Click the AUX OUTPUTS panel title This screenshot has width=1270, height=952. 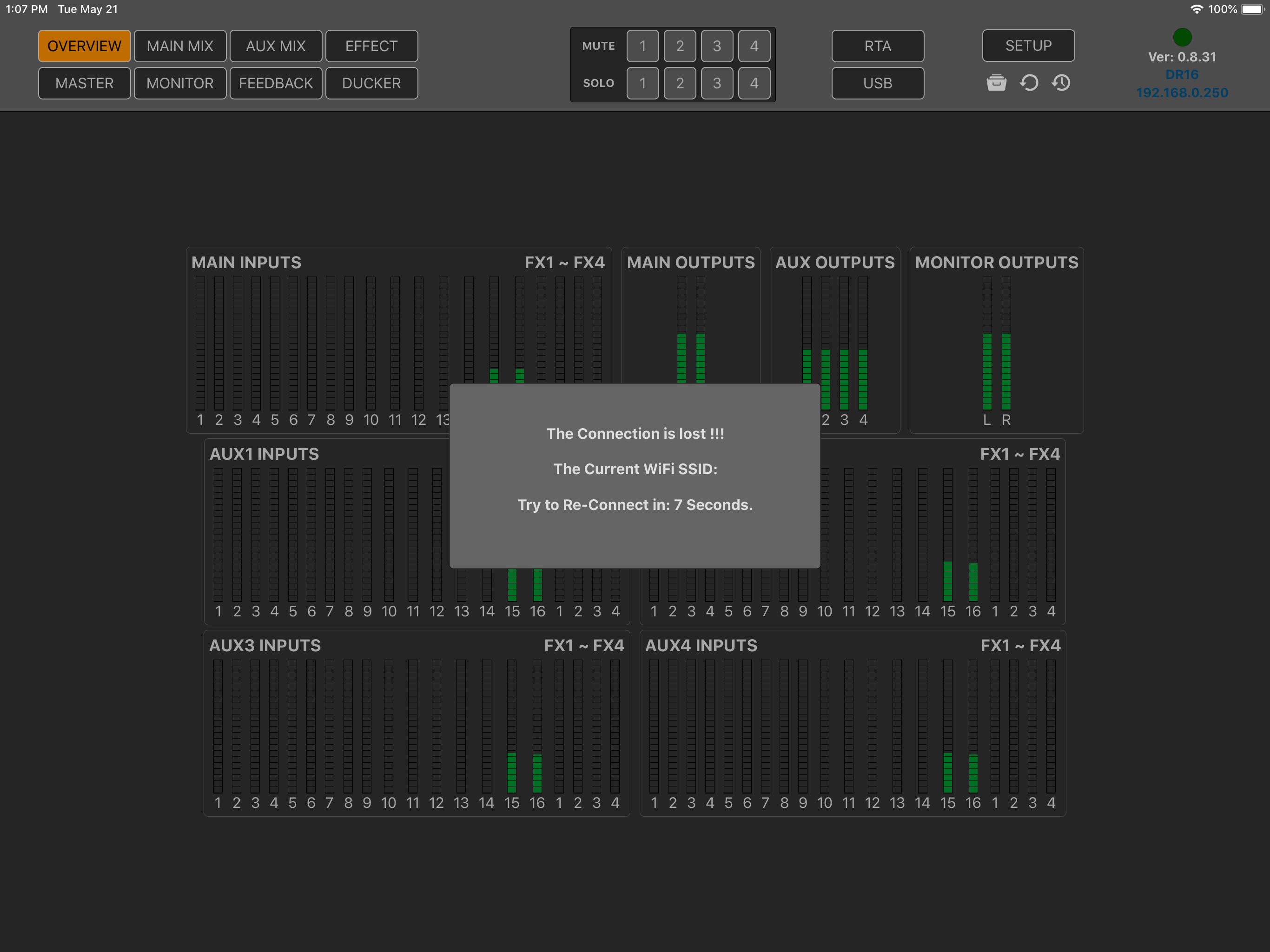click(x=835, y=262)
